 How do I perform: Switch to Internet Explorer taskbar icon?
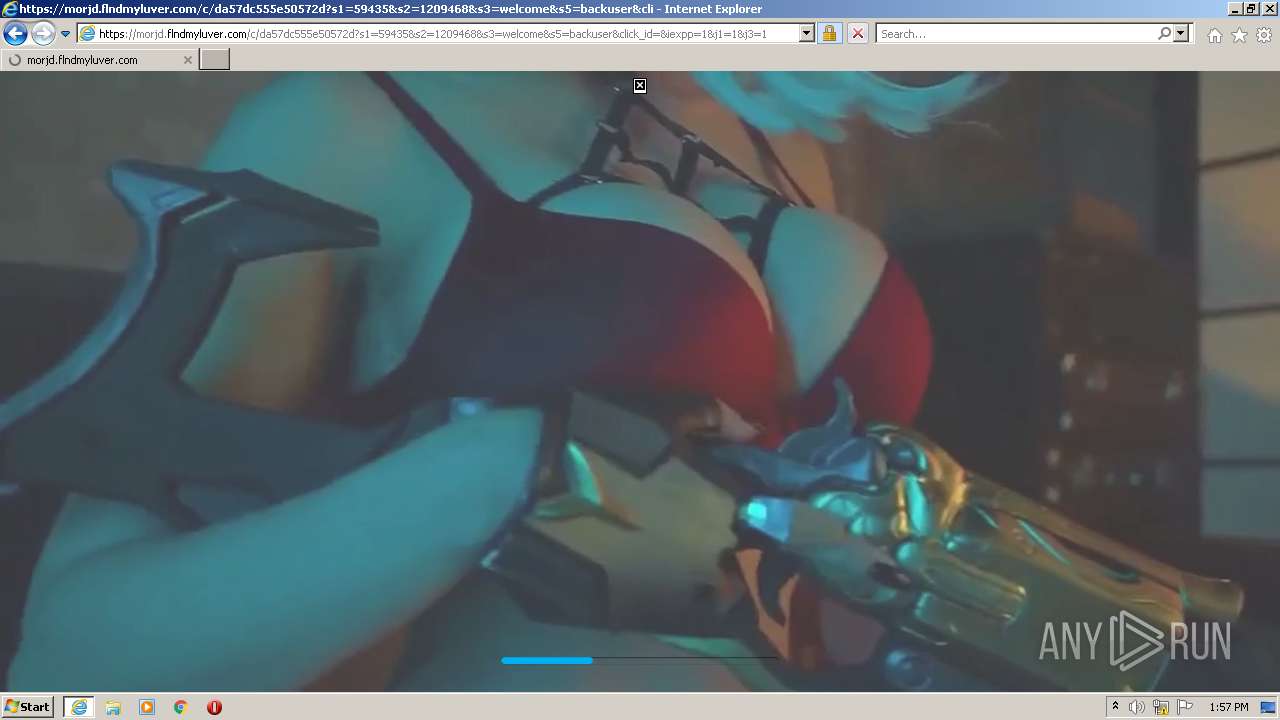(79, 707)
